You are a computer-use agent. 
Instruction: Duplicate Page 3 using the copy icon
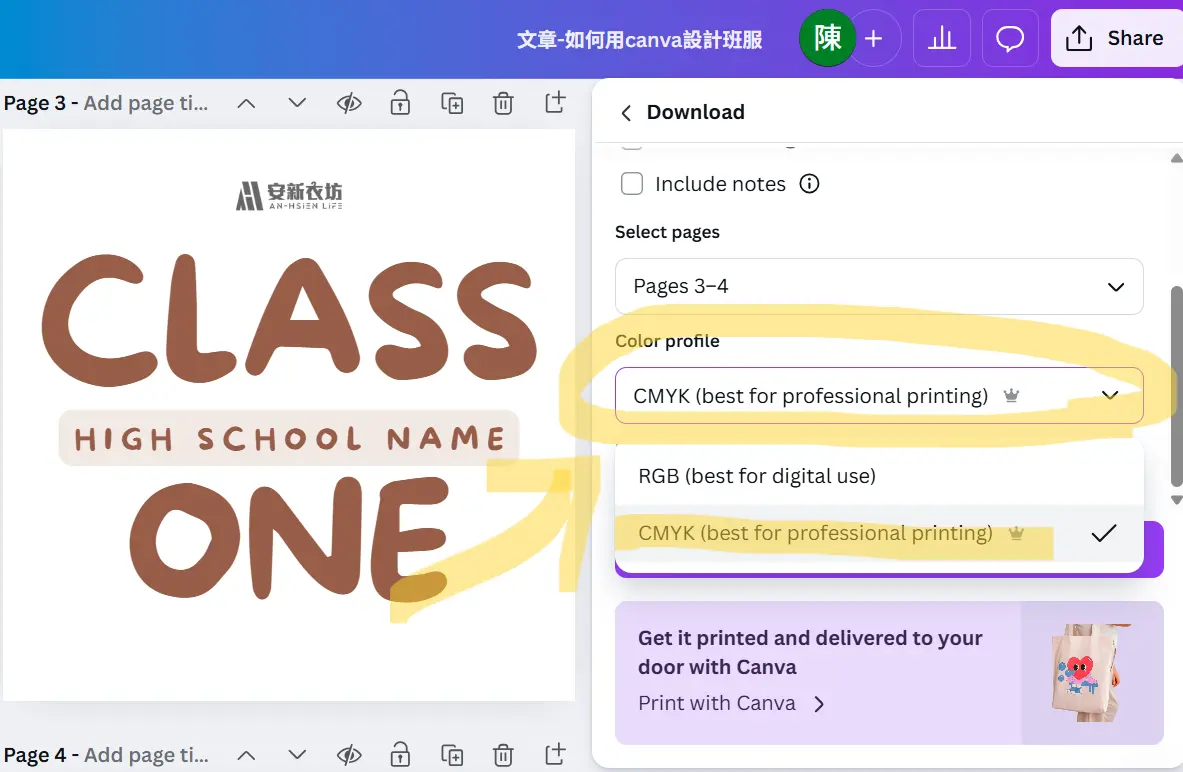tap(452, 103)
